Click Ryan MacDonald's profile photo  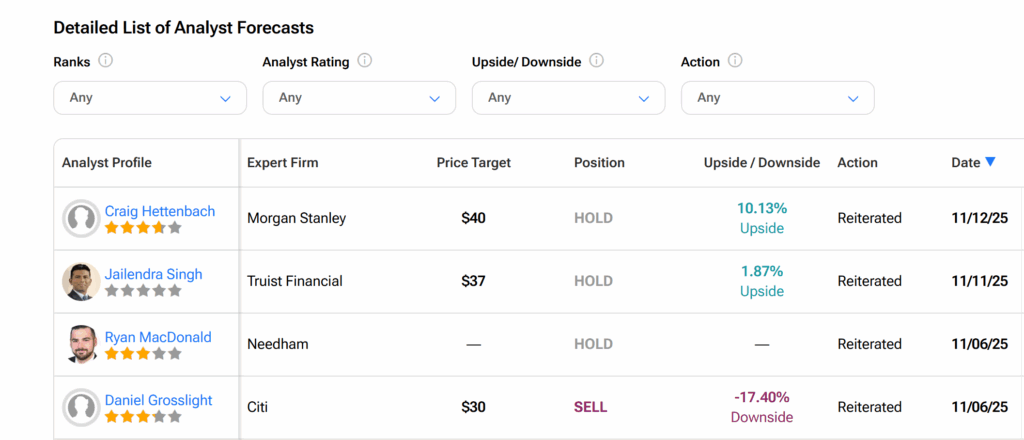tap(81, 344)
